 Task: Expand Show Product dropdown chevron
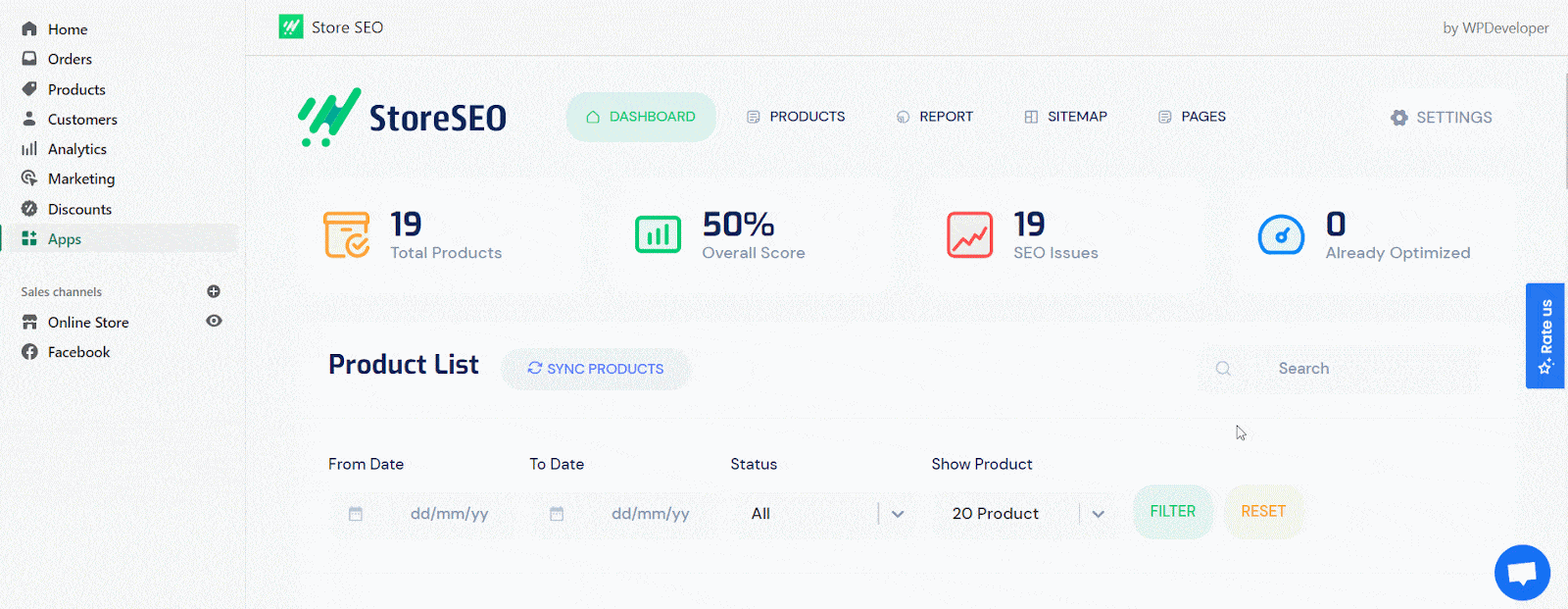1099,514
